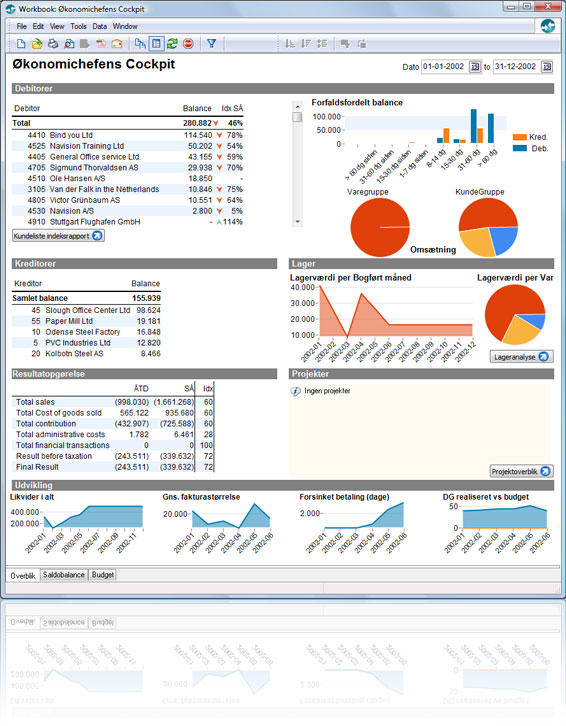Select debitor row Stuttgart Flughafen GmbH
This screenshot has width=566, height=726.
coord(128,222)
